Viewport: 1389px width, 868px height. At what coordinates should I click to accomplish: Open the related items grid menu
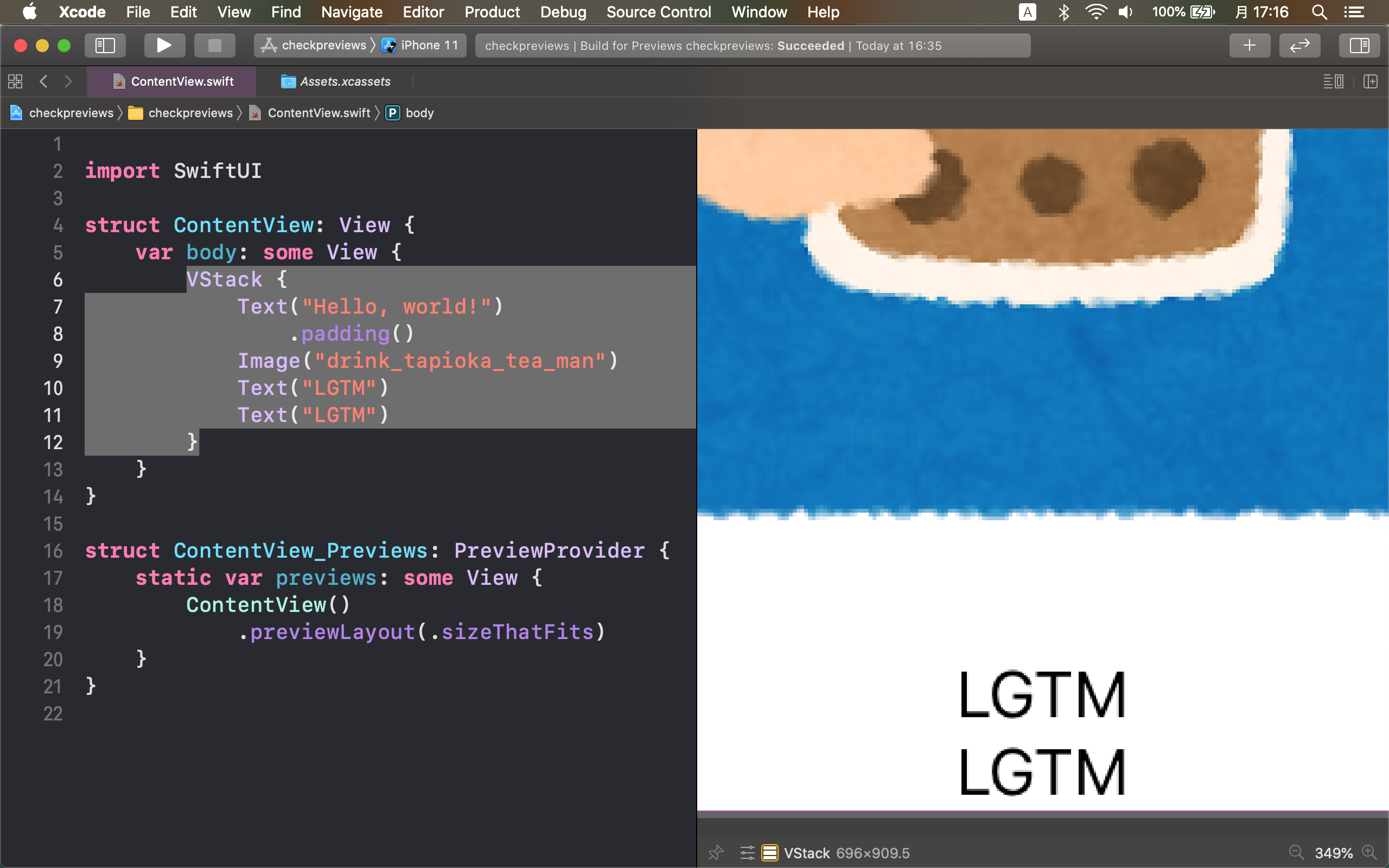pyautogui.click(x=16, y=81)
